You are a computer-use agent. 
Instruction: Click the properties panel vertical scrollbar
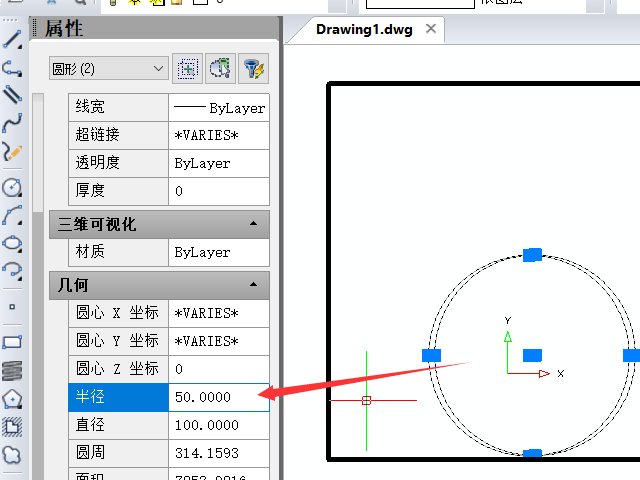(x=38, y=286)
